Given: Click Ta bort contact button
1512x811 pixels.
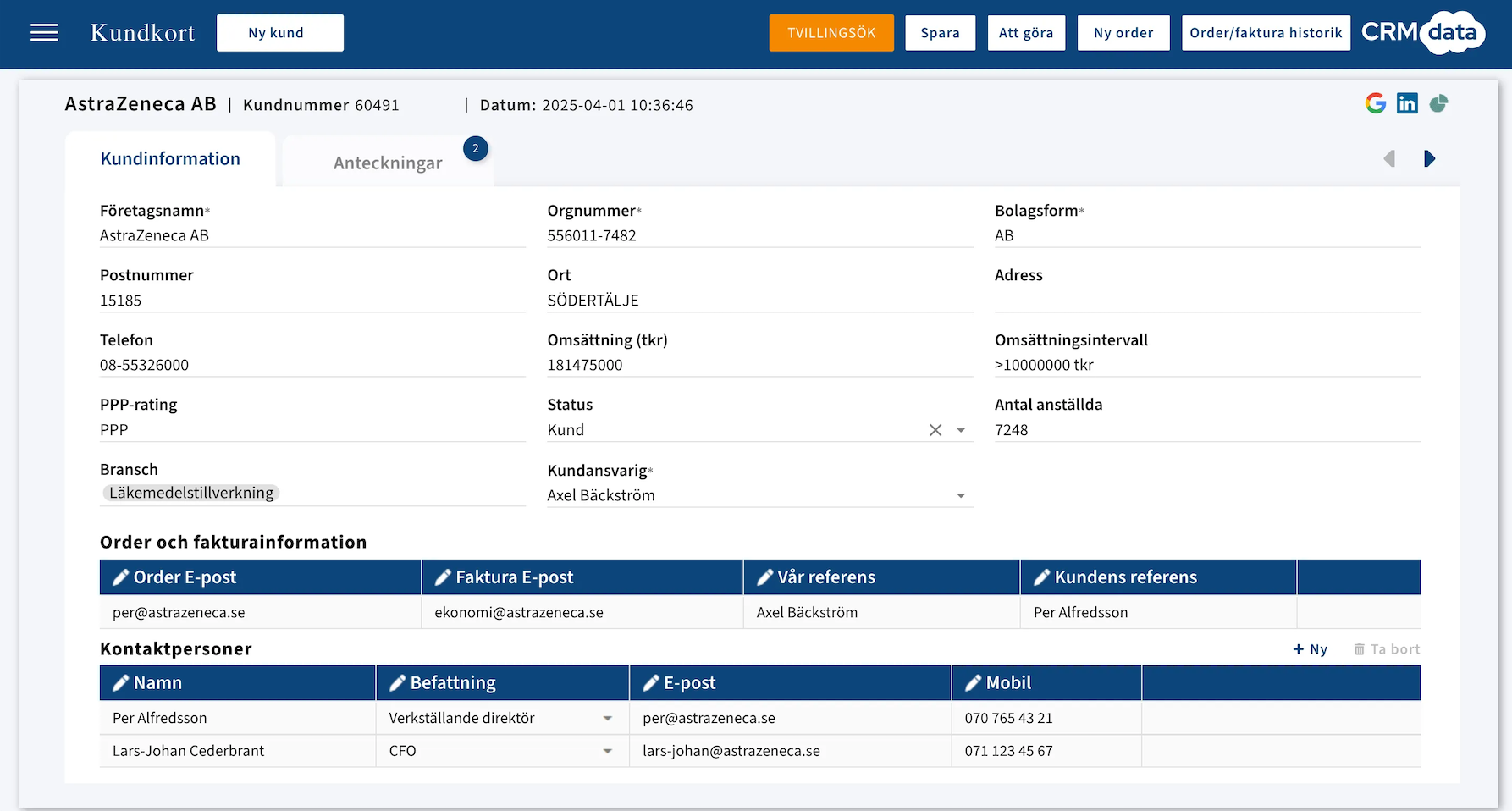Looking at the screenshot, I should click(x=1387, y=649).
